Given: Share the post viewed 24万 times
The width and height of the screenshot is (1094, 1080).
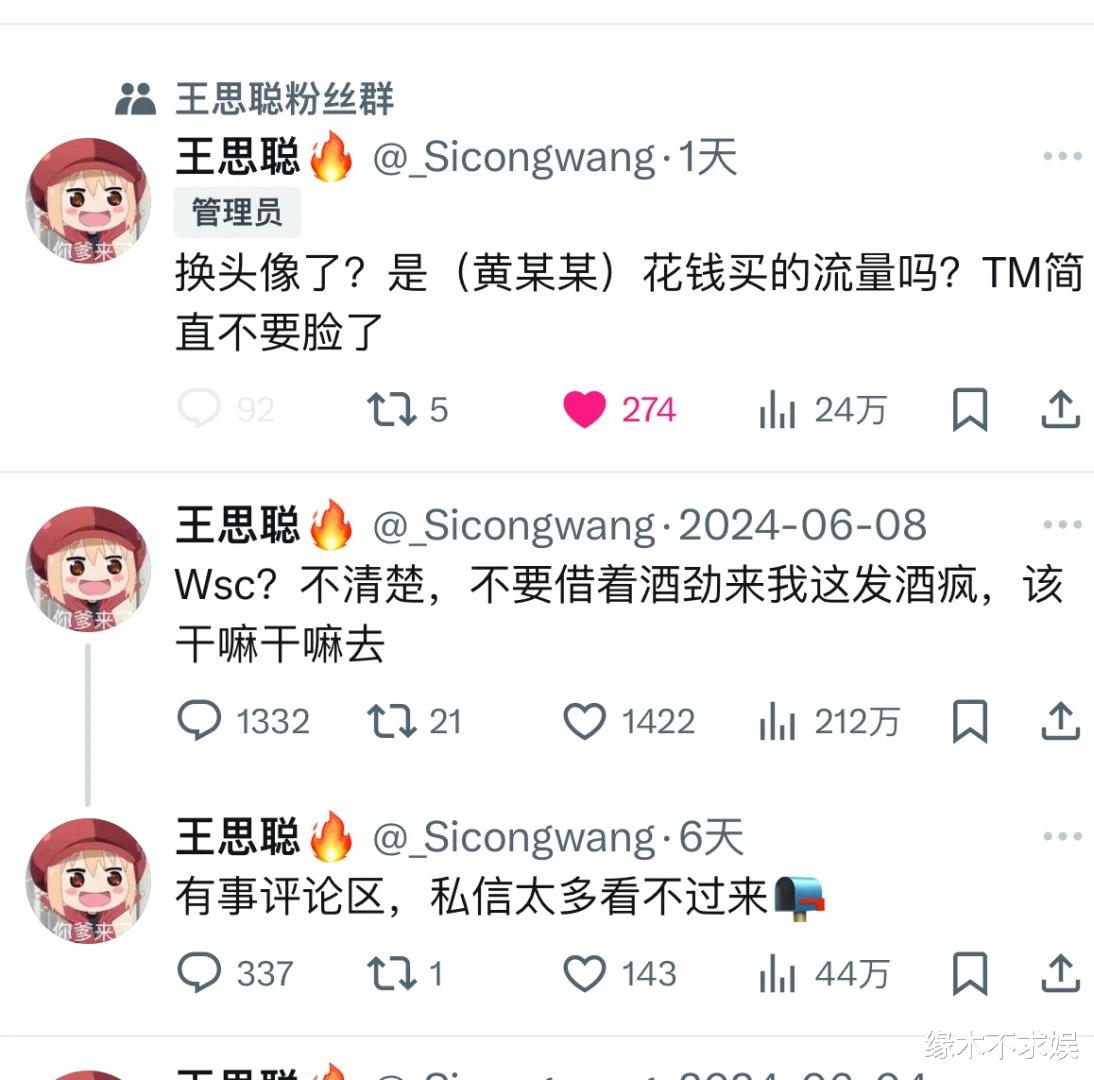Looking at the screenshot, I should pos(1061,410).
